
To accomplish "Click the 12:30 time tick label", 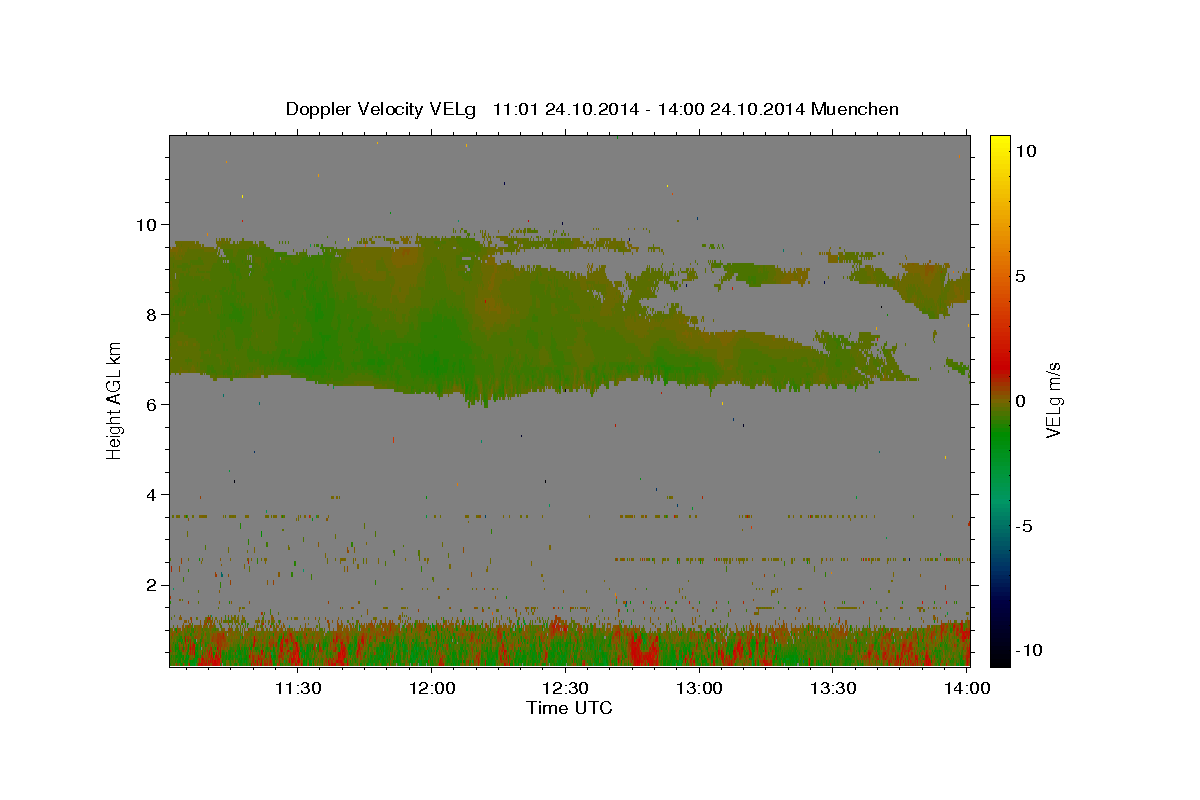I will 565,688.
